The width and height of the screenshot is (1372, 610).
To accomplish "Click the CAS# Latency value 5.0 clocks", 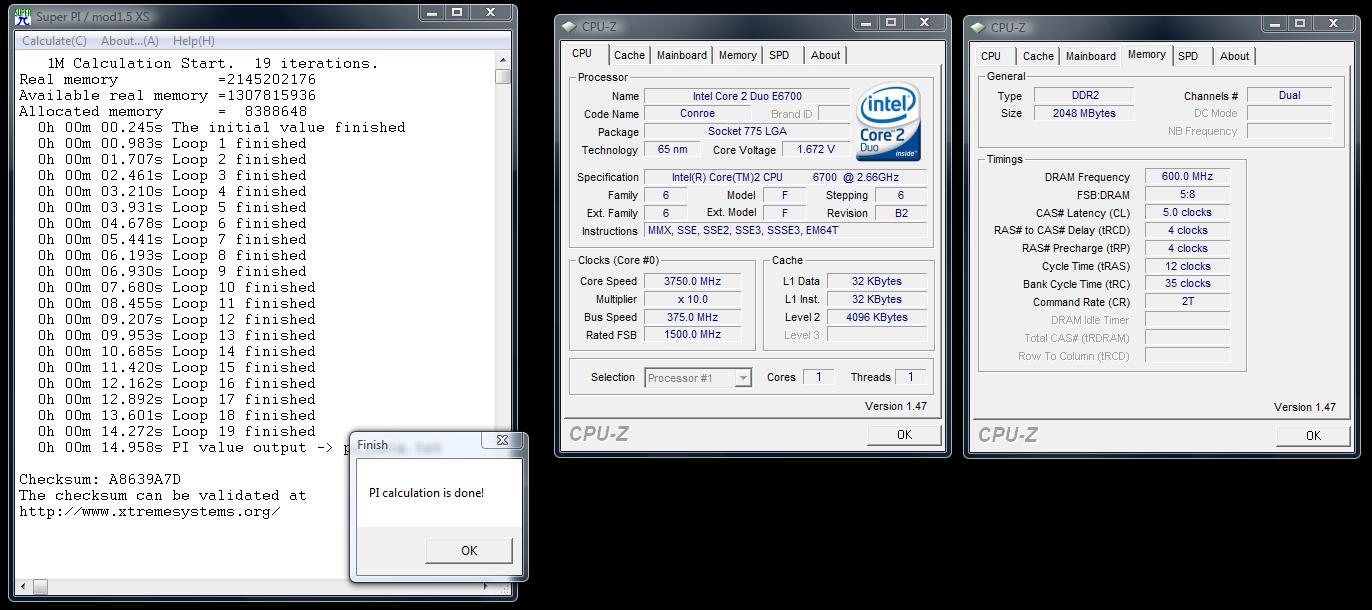I will click(1187, 213).
